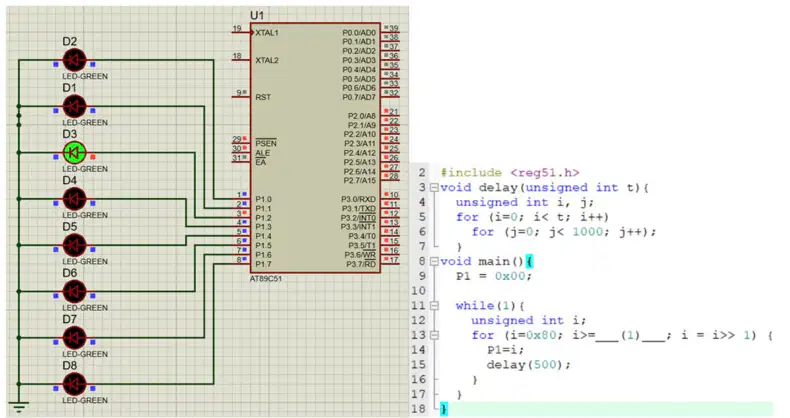Click the 'j< 1000' inner loop line

point(564,232)
